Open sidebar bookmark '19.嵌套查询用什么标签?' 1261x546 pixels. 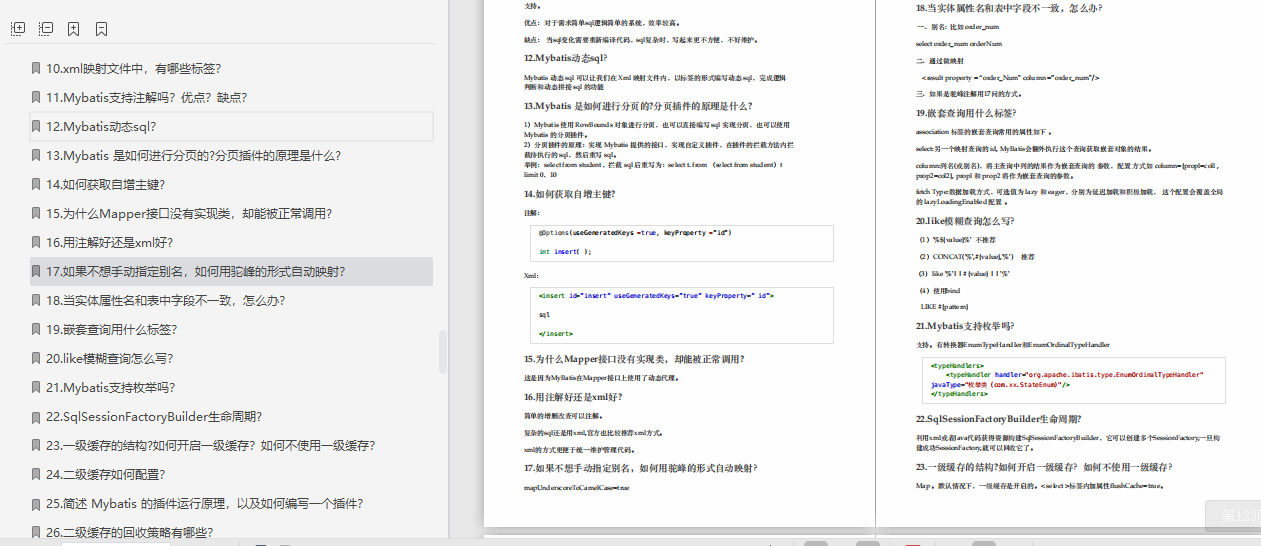coord(112,329)
